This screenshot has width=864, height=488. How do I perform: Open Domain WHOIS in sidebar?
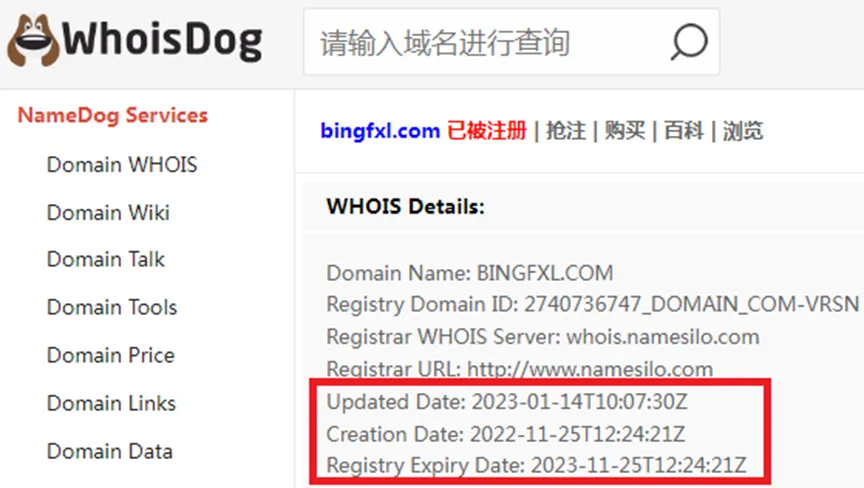click(x=122, y=165)
